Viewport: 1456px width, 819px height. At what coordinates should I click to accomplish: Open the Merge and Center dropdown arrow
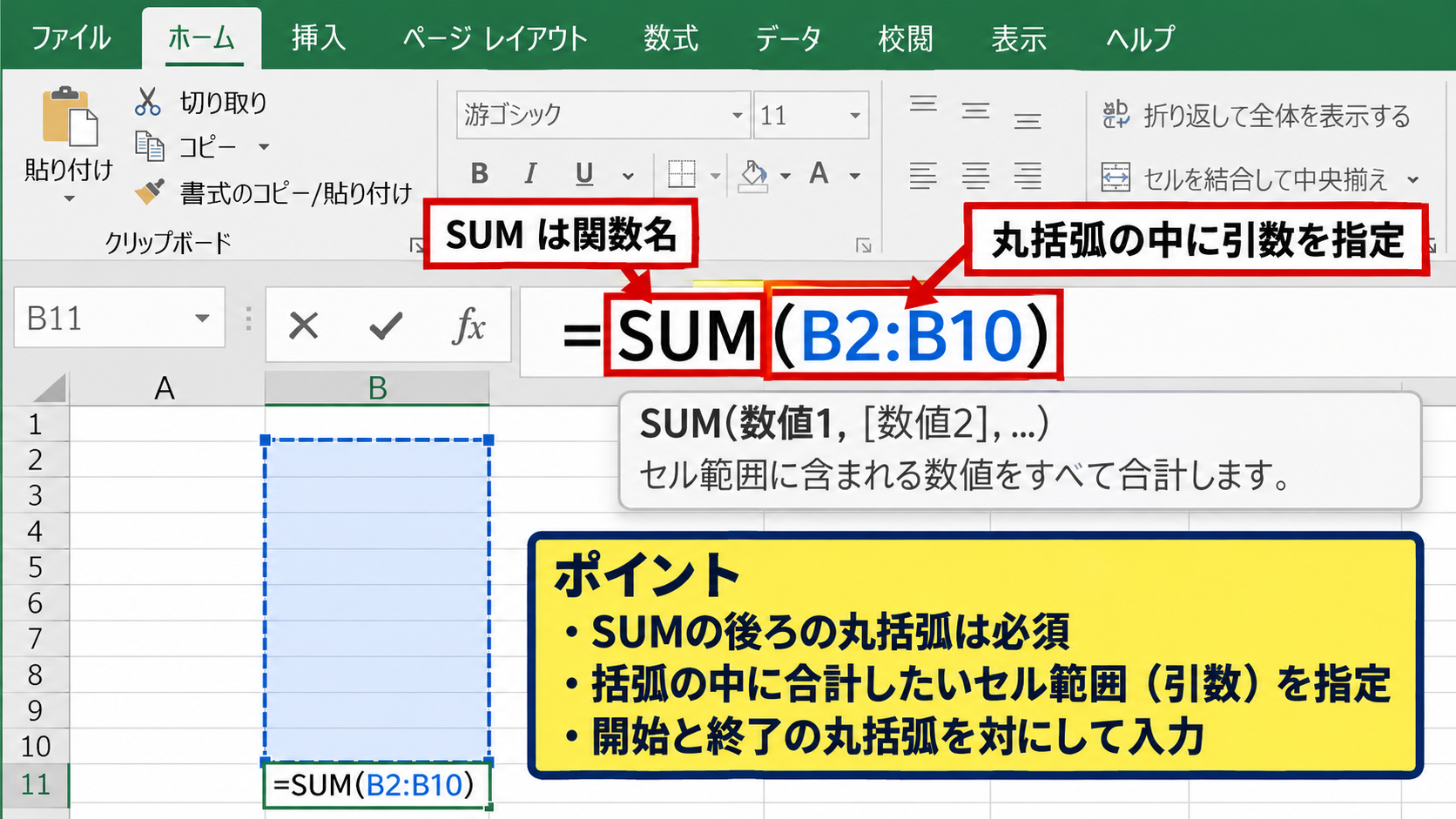click(1412, 180)
